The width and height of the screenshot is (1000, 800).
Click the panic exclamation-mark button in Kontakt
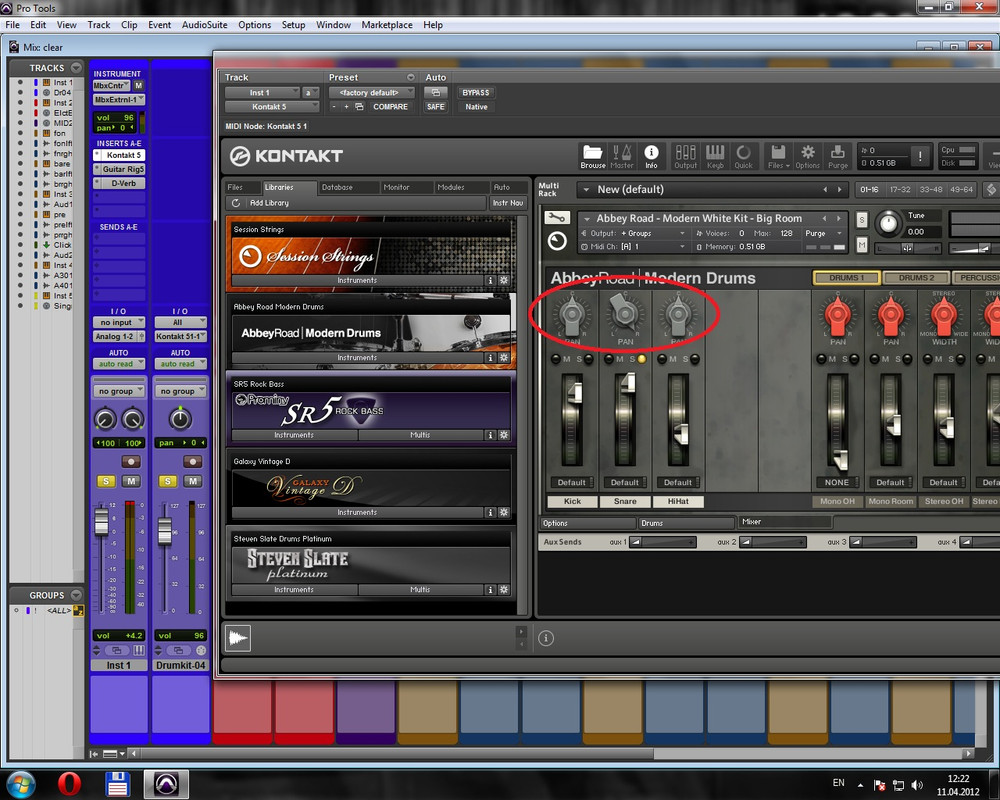click(x=920, y=156)
